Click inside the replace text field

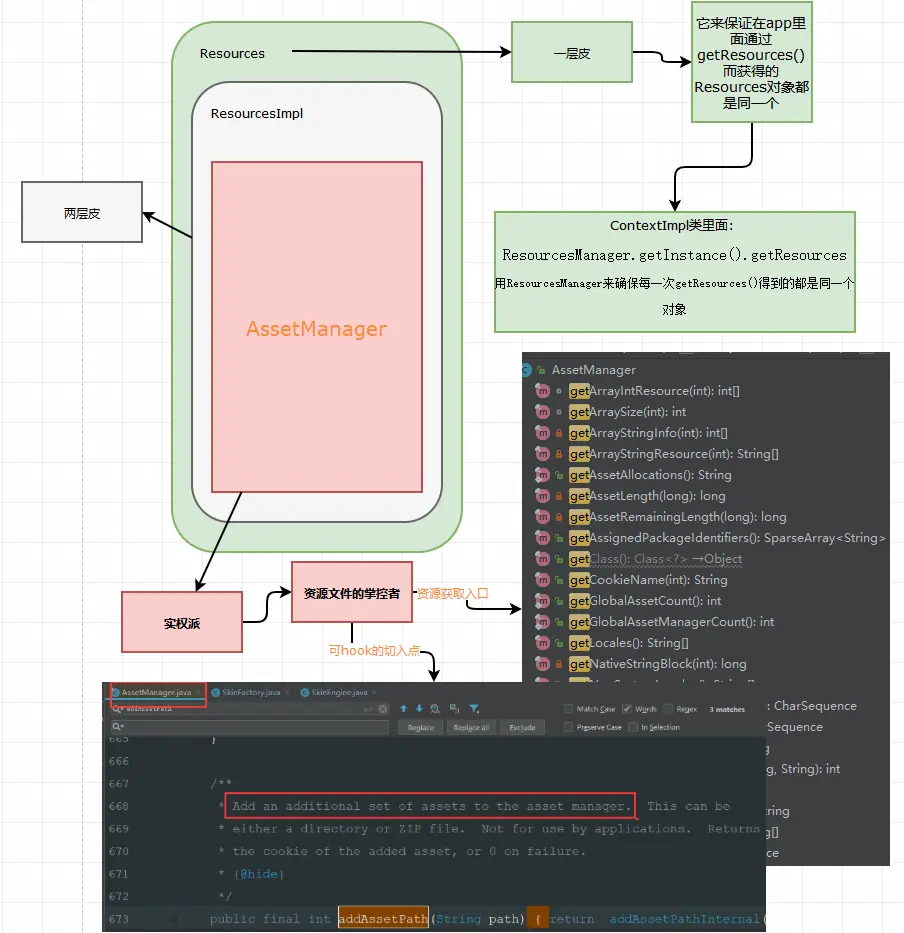250,727
